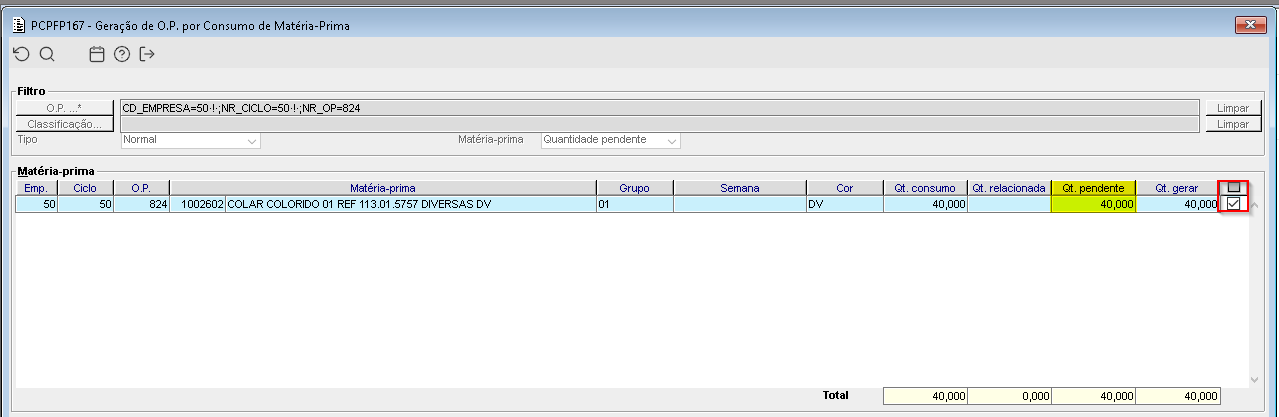Click the Classificação filter button
Screen dimensions: 1279x417
tap(63, 124)
